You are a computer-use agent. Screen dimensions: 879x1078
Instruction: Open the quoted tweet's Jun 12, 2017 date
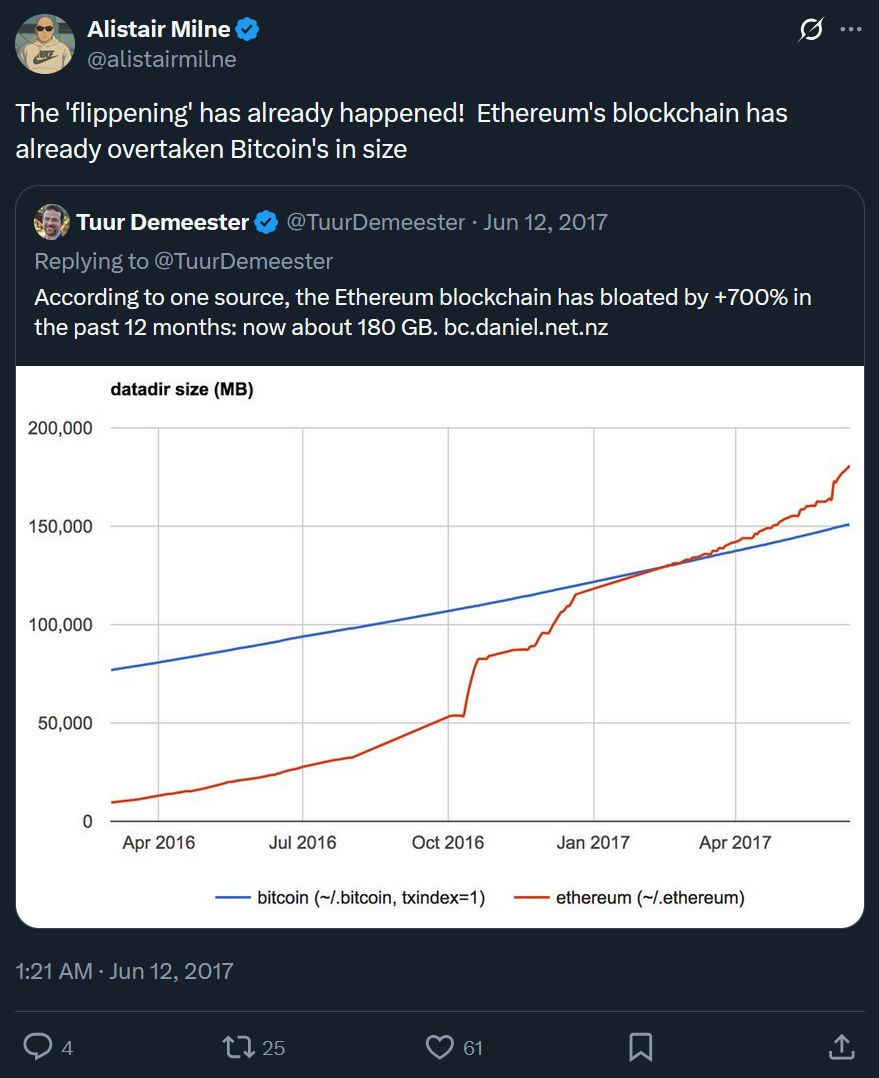point(545,222)
